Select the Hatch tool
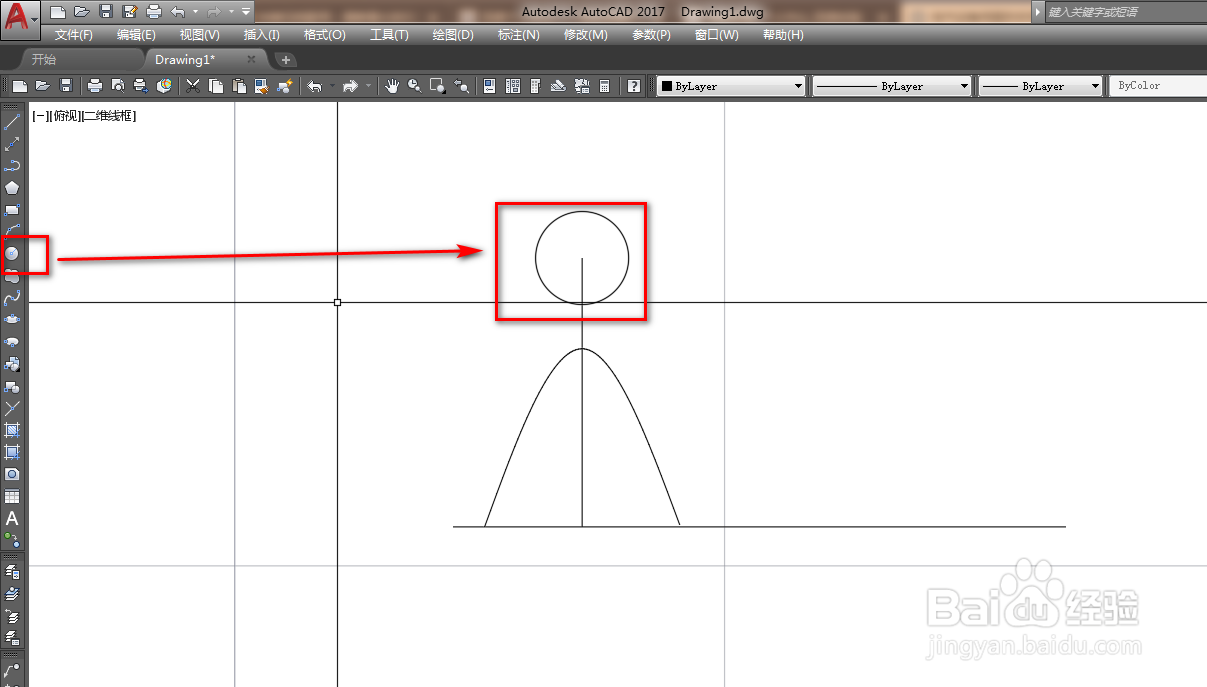The height and width of the screenshot is (687, 1207). (x=12, y=430)
